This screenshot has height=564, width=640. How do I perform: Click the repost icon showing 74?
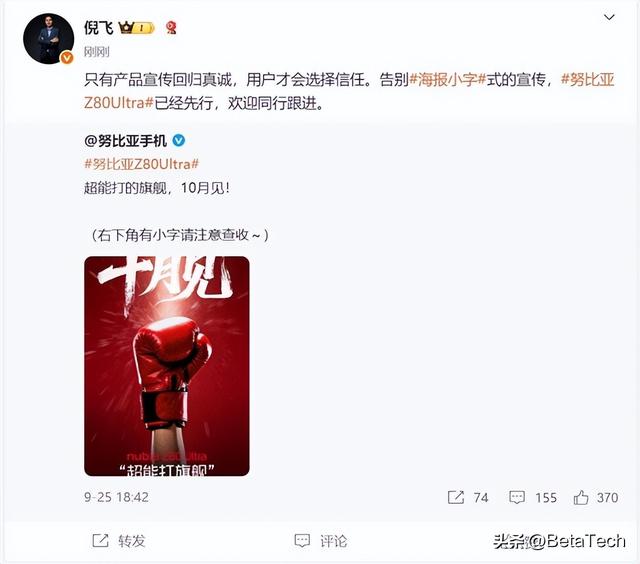point(456,497)
